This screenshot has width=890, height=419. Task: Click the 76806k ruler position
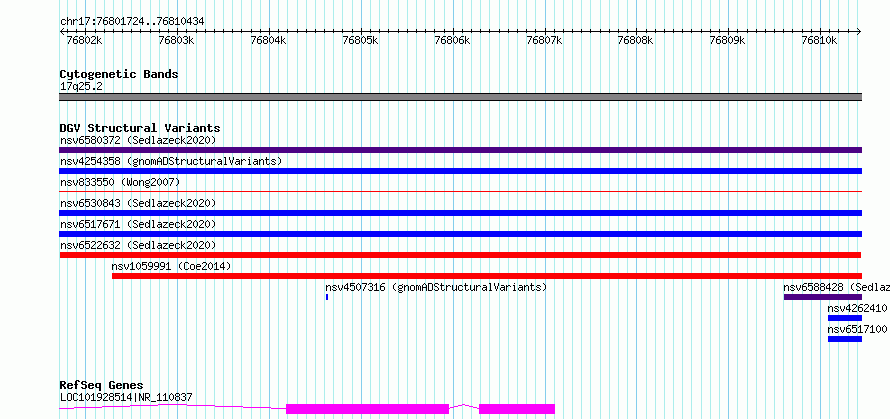[x=452, y=41]
